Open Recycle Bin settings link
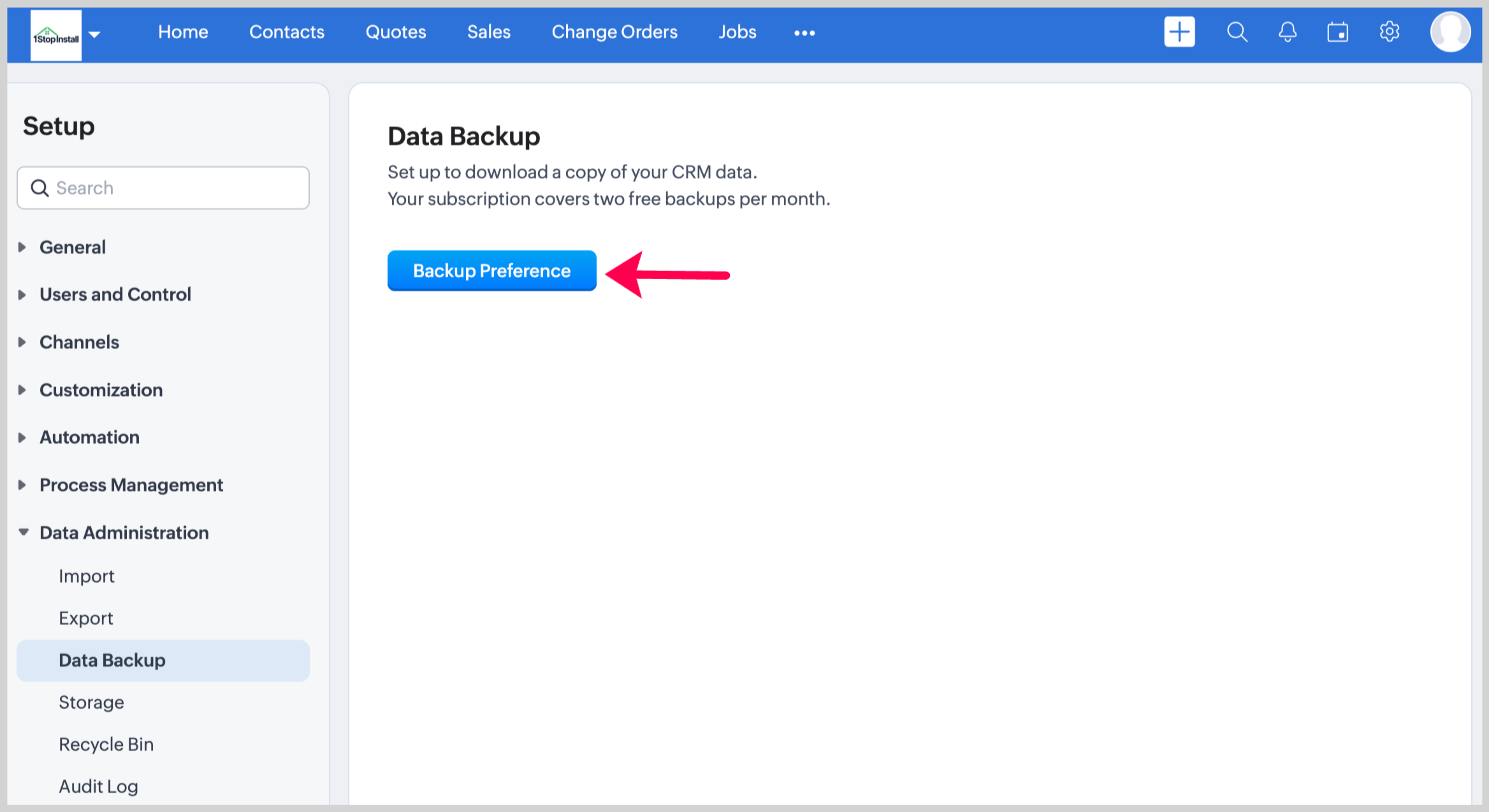Viewport: 1489px width, 812px height. (106, 744)
